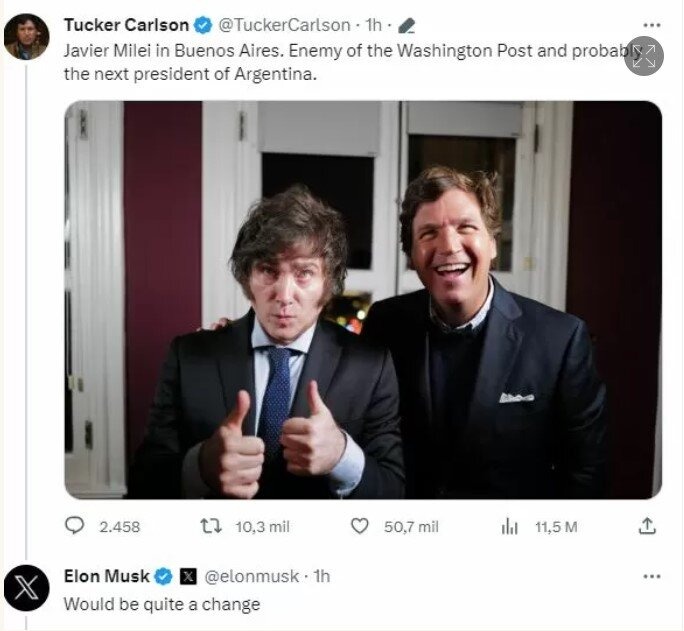Click the reply speech bubble icon
Screen dimensions: 684x631
(75, 526)
